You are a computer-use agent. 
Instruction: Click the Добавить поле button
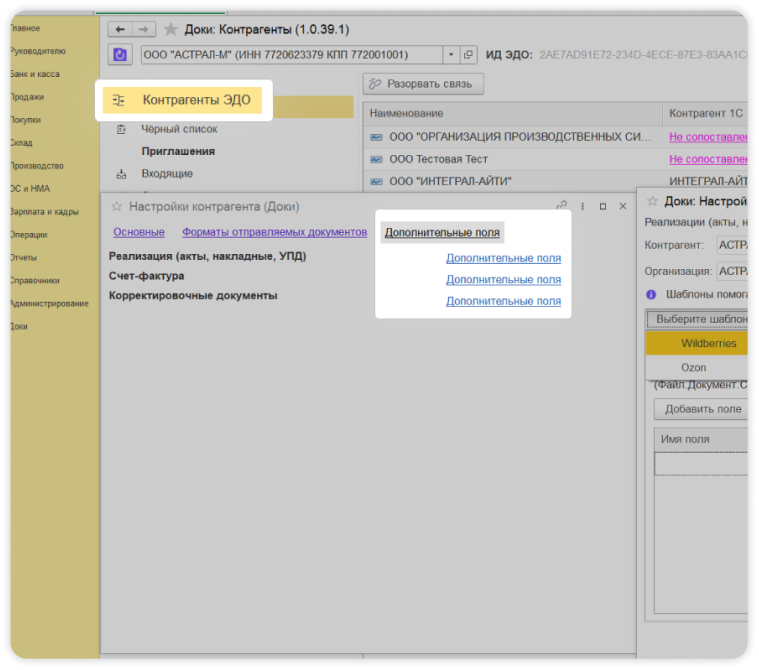[703, 409]
